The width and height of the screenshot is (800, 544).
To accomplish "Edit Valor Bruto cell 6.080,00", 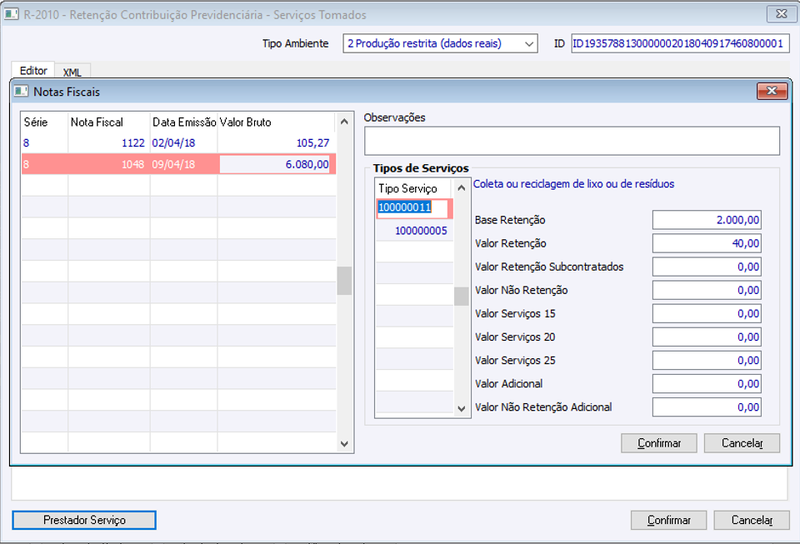I will (x=275, y=164).
